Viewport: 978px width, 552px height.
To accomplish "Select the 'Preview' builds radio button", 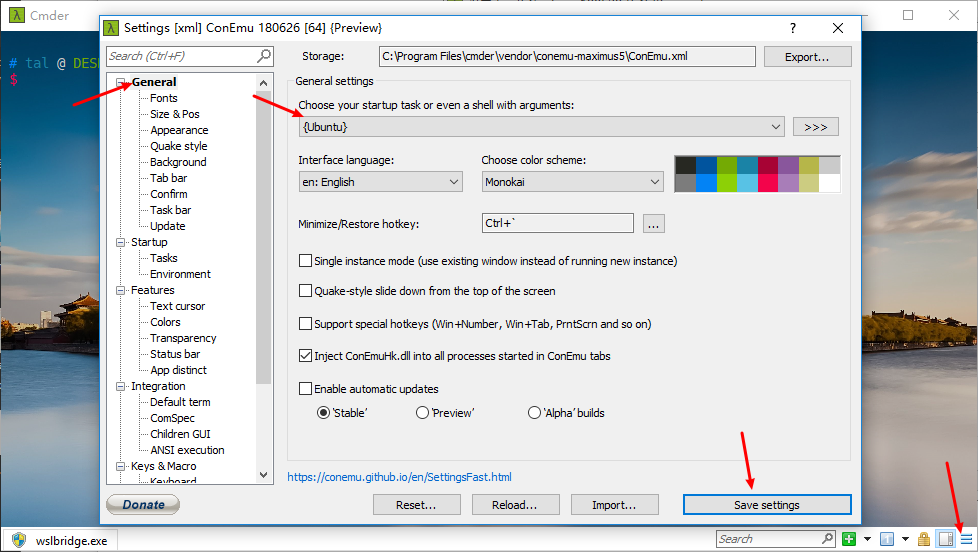I will (x=422, y=413).
